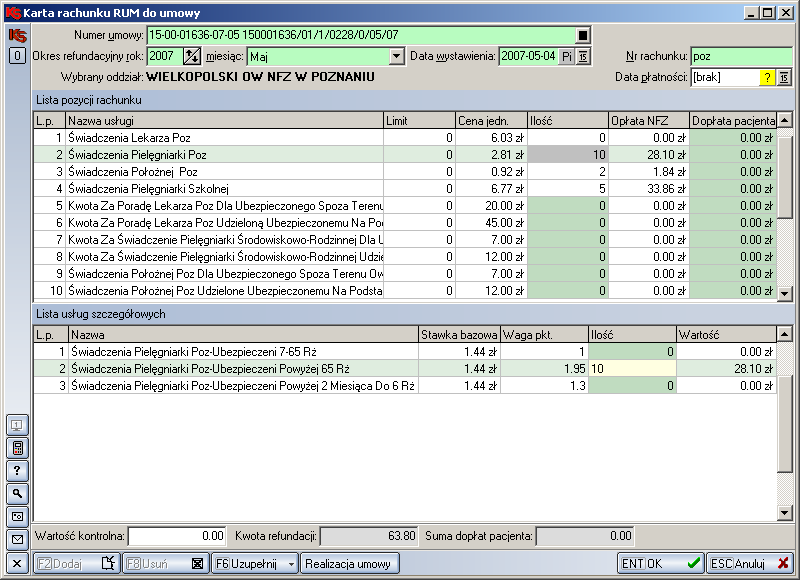Select row 10 'Świadczenia Położnej Poz Udzielone'
This screenshot has height=580, width=800.
(x=405, y=291)
